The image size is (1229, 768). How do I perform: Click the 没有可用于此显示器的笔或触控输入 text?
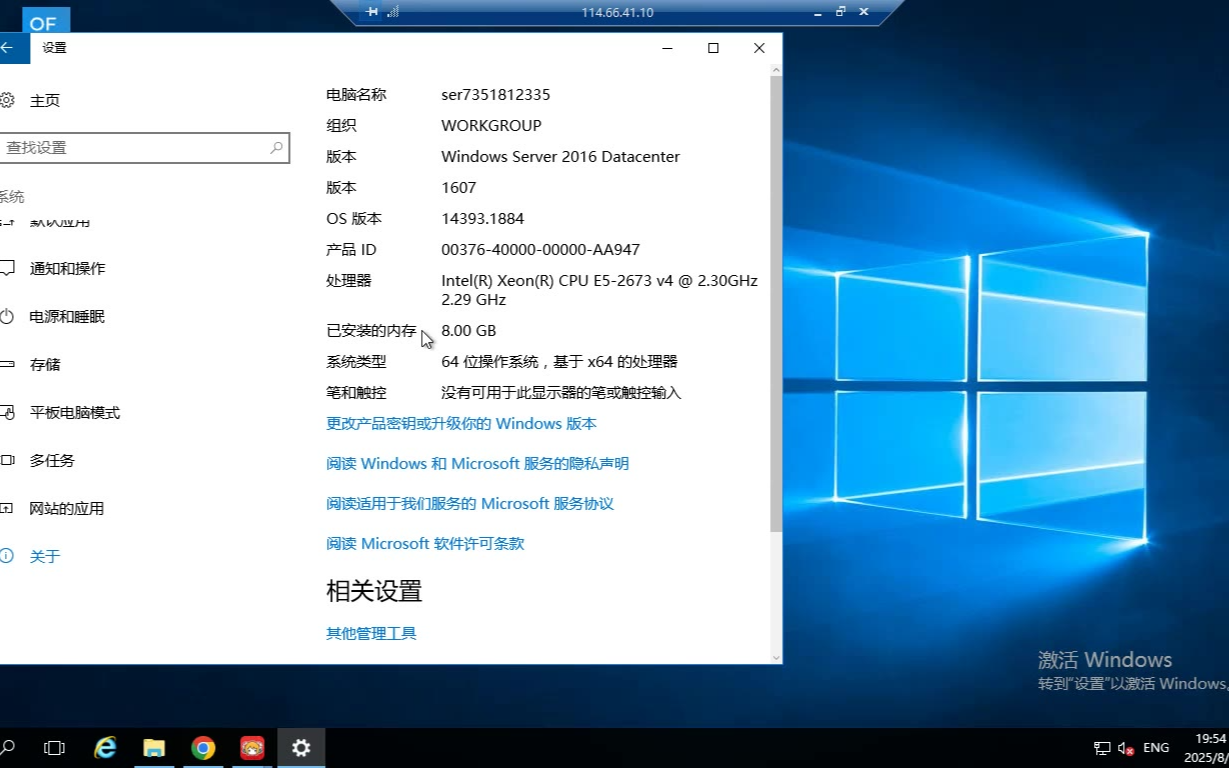561,393
